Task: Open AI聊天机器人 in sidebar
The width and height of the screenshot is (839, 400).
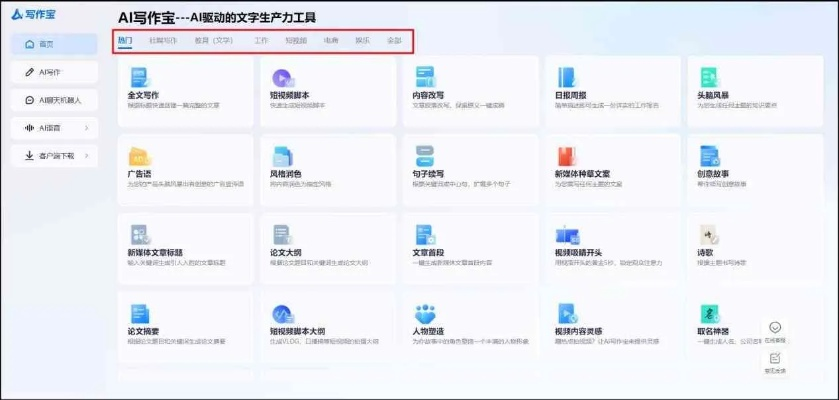Action: click(54, 100)
